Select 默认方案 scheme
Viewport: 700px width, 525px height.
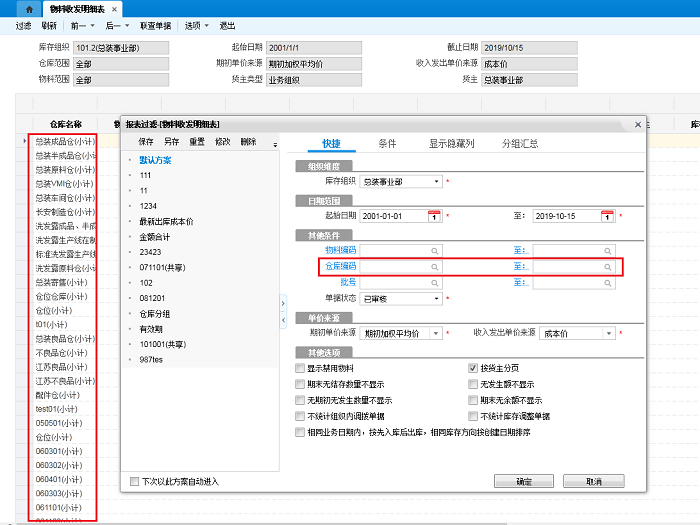pos(155,160)
